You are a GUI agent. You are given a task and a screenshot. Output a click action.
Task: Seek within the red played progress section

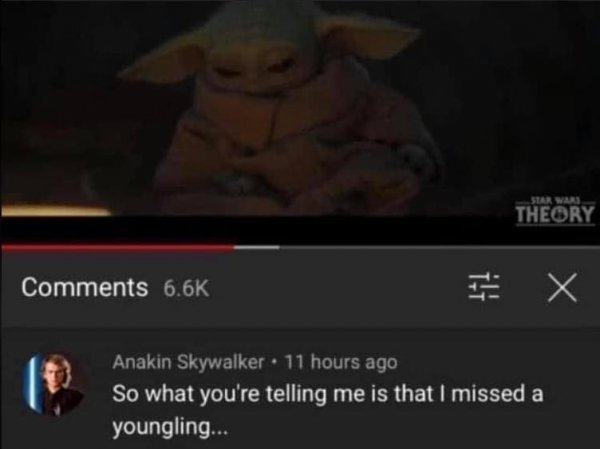point(117,248)
